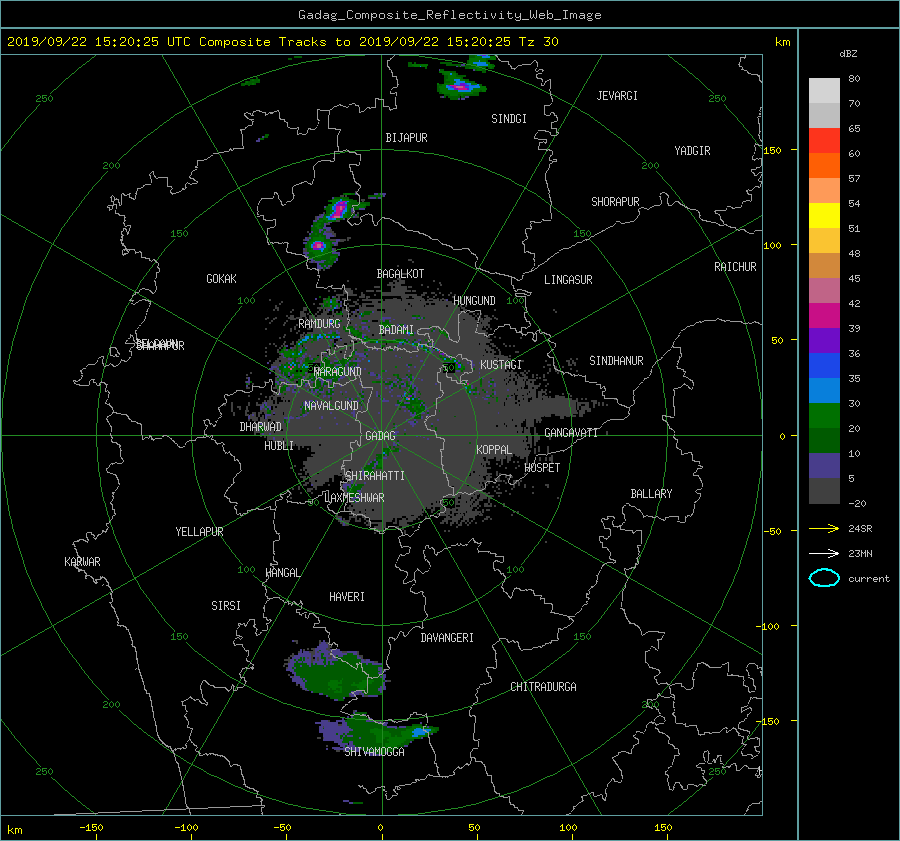Click the DHARWAD city label
The width and height of the screenshot is (900, 841).
(261, 427)
